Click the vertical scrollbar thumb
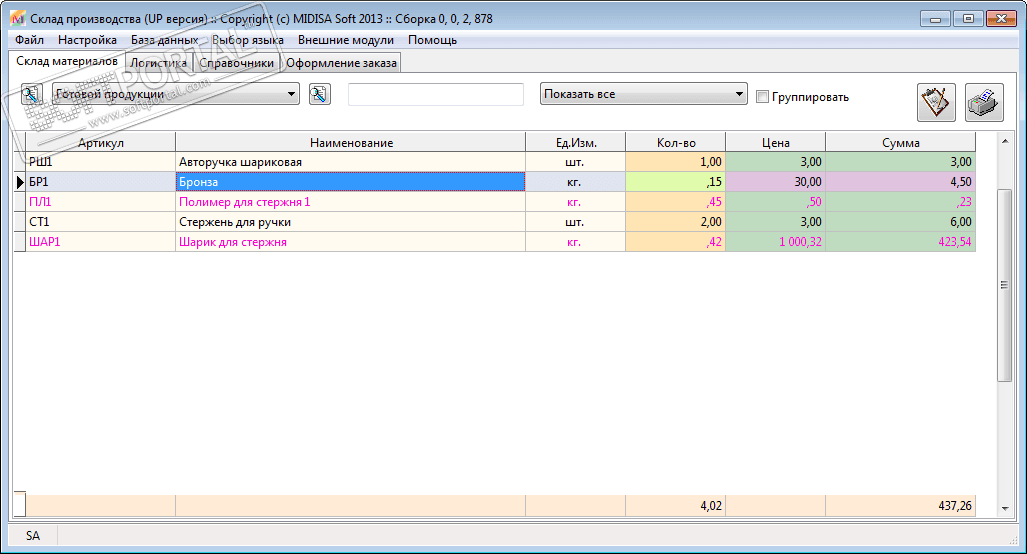1027x554 pixels. pos(1005,285)
